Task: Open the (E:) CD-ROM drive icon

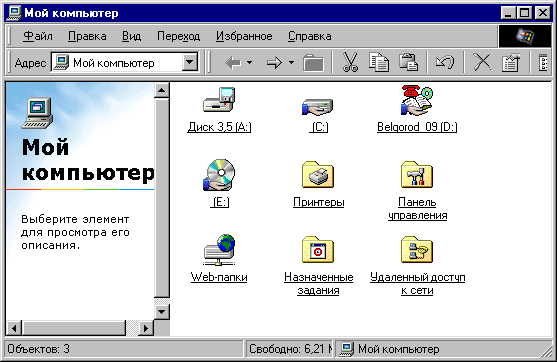Action: click(219, 175)
